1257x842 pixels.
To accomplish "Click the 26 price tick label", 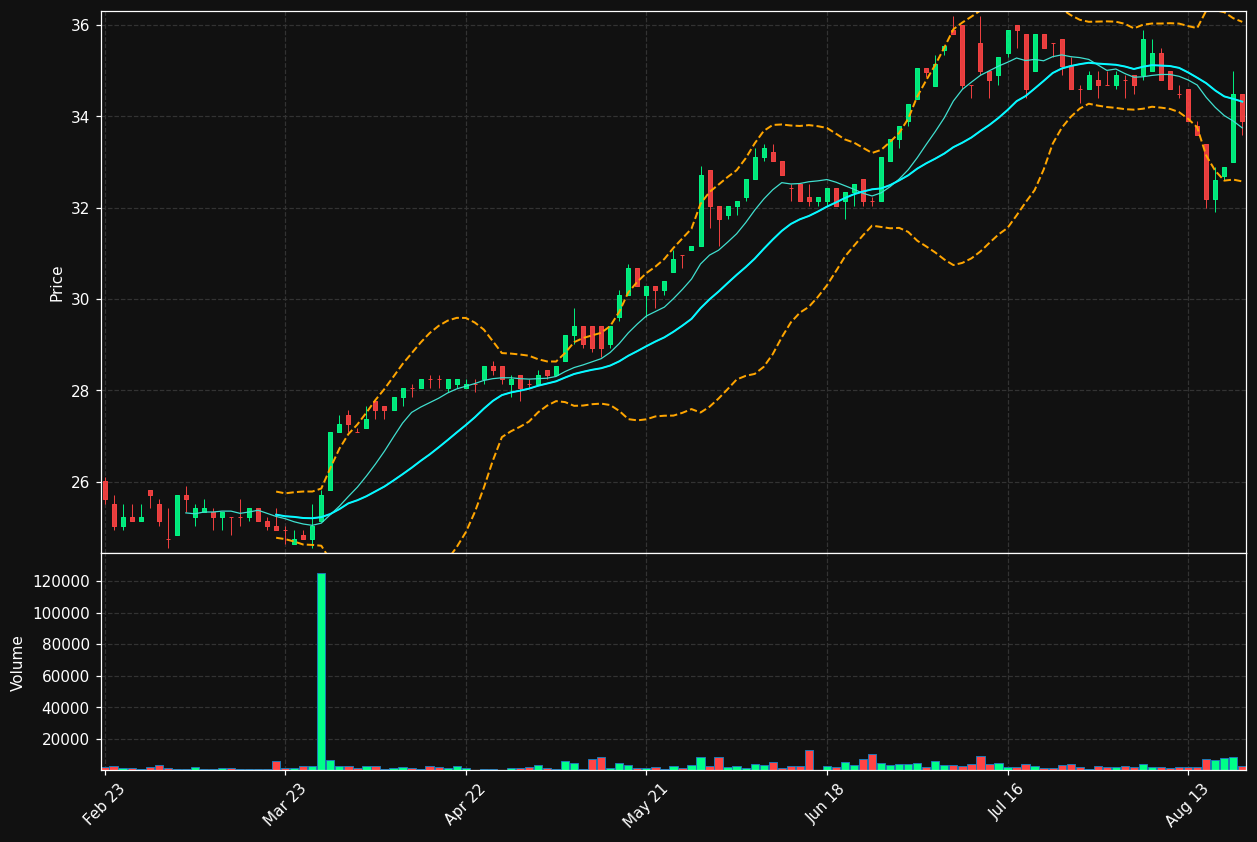I will pos(82,483).
